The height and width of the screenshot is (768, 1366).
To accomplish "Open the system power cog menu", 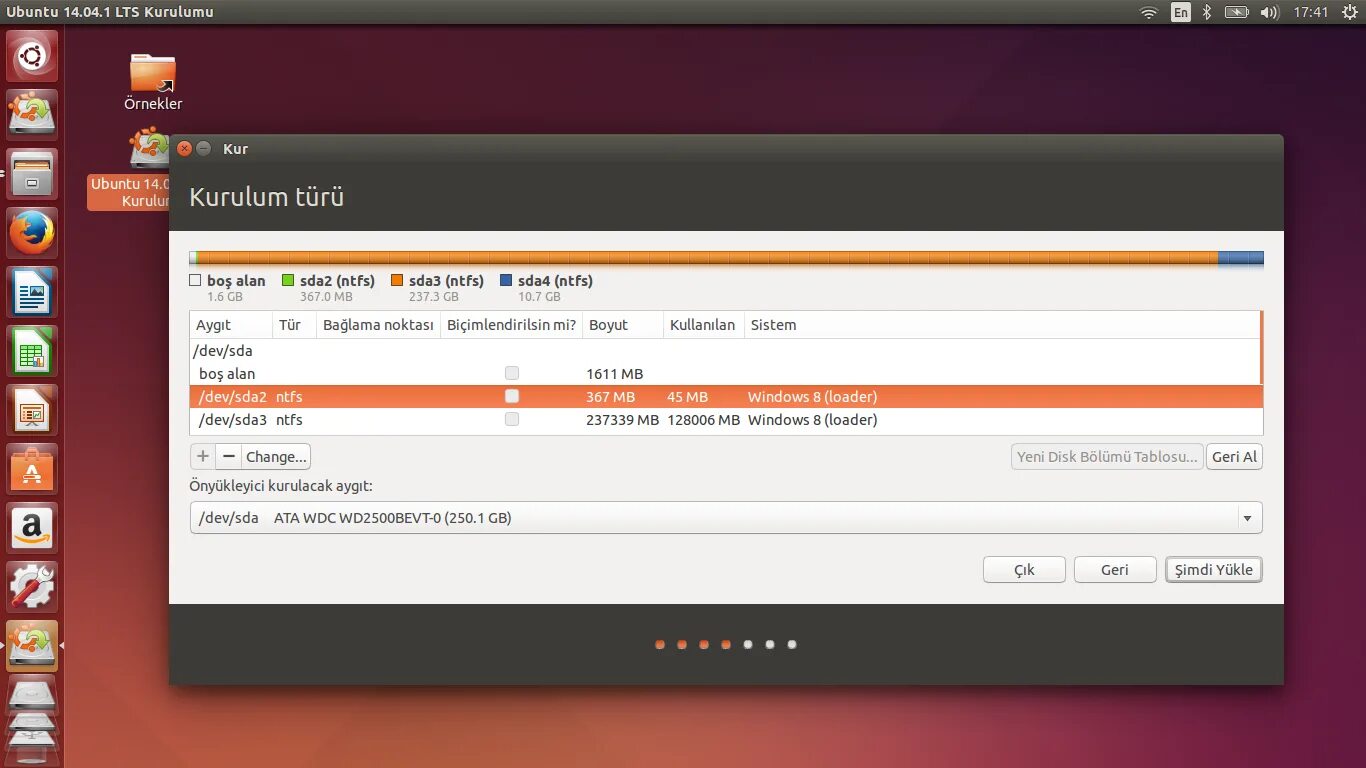I will 1349,12.
